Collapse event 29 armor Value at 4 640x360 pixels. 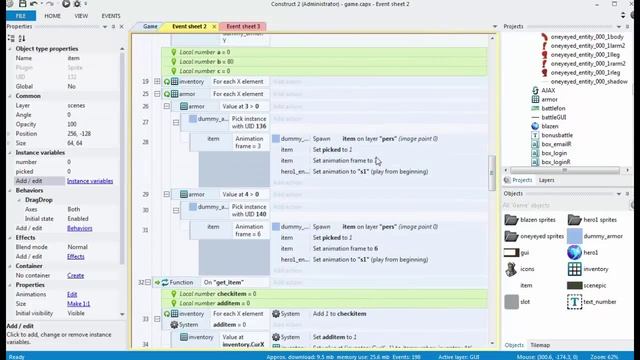coord(167,194)
